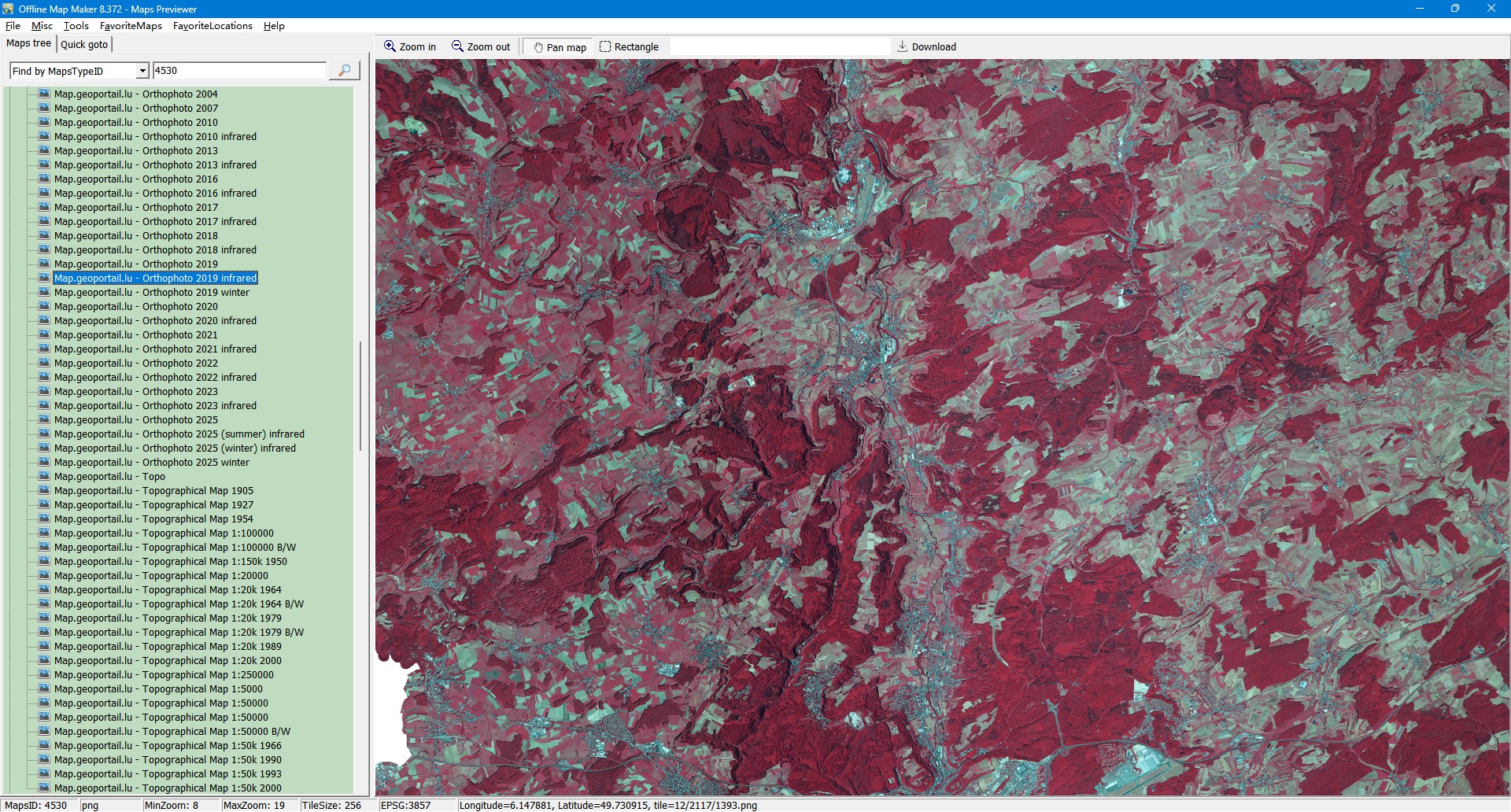
Task: Activate the Rectangle selection tool
Action: pos(605,46)
